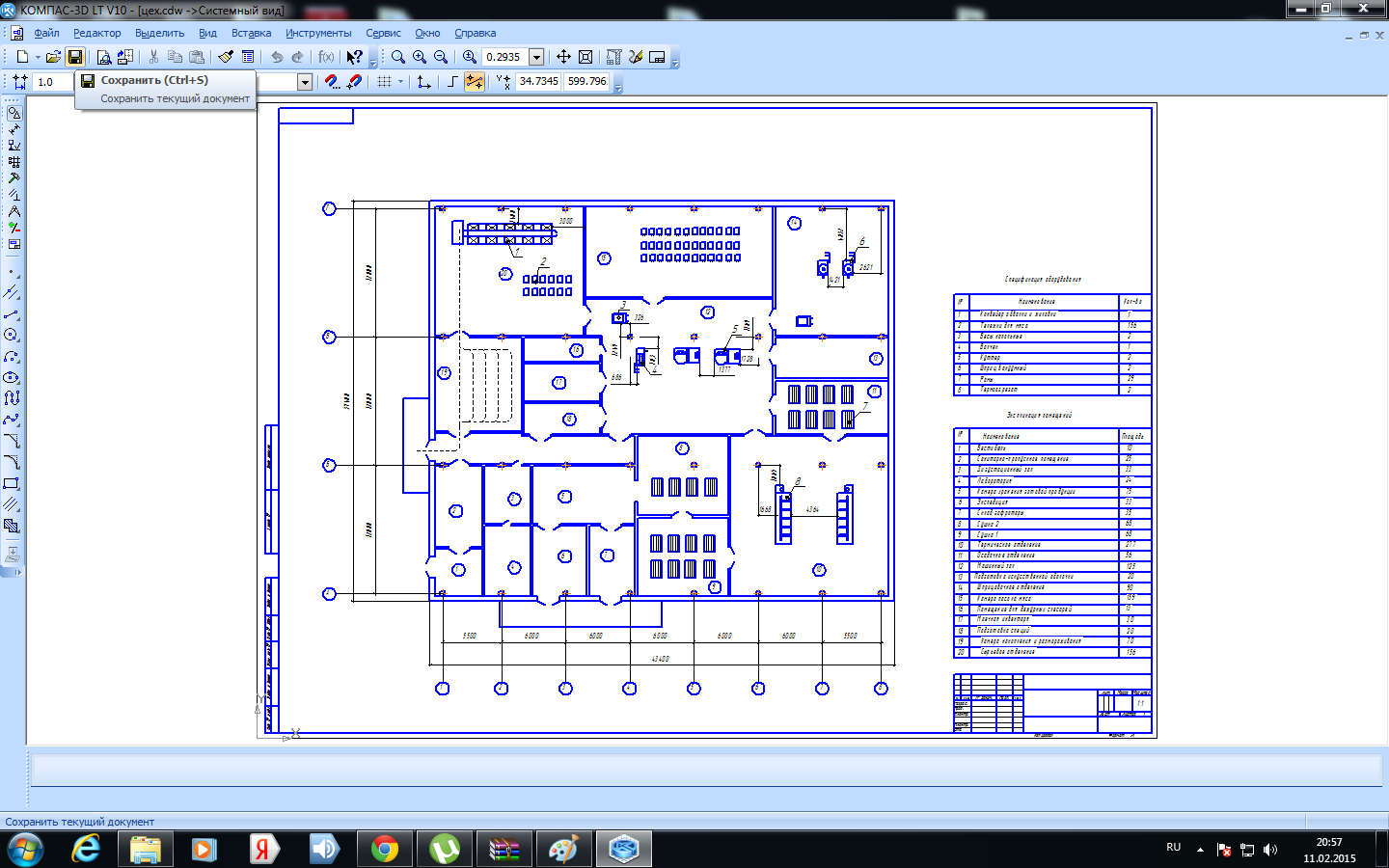This screenshot has width=1389, height=868.
Task: Select the Editing hammer icon in left toolbar
Action: [x=14, y=178]
